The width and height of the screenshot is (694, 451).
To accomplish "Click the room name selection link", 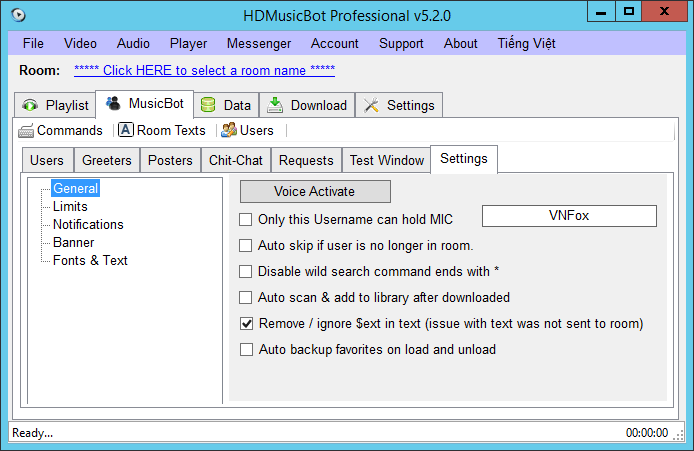I will pos(204,70).
